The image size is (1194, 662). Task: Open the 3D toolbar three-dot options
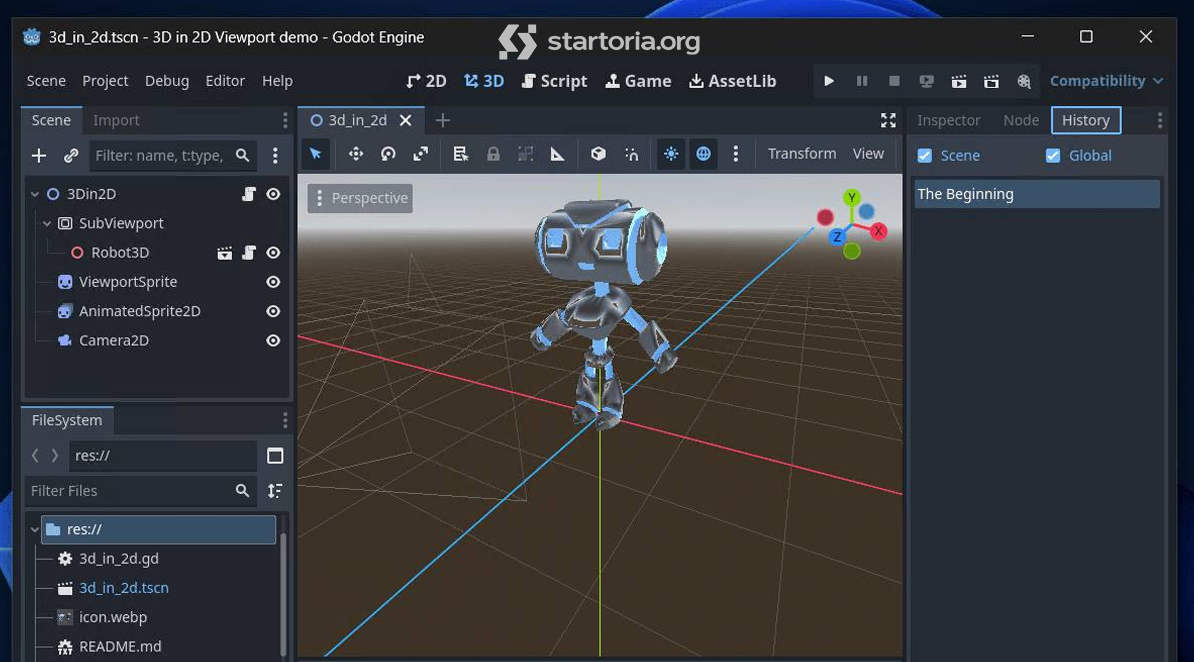point(736,154)
